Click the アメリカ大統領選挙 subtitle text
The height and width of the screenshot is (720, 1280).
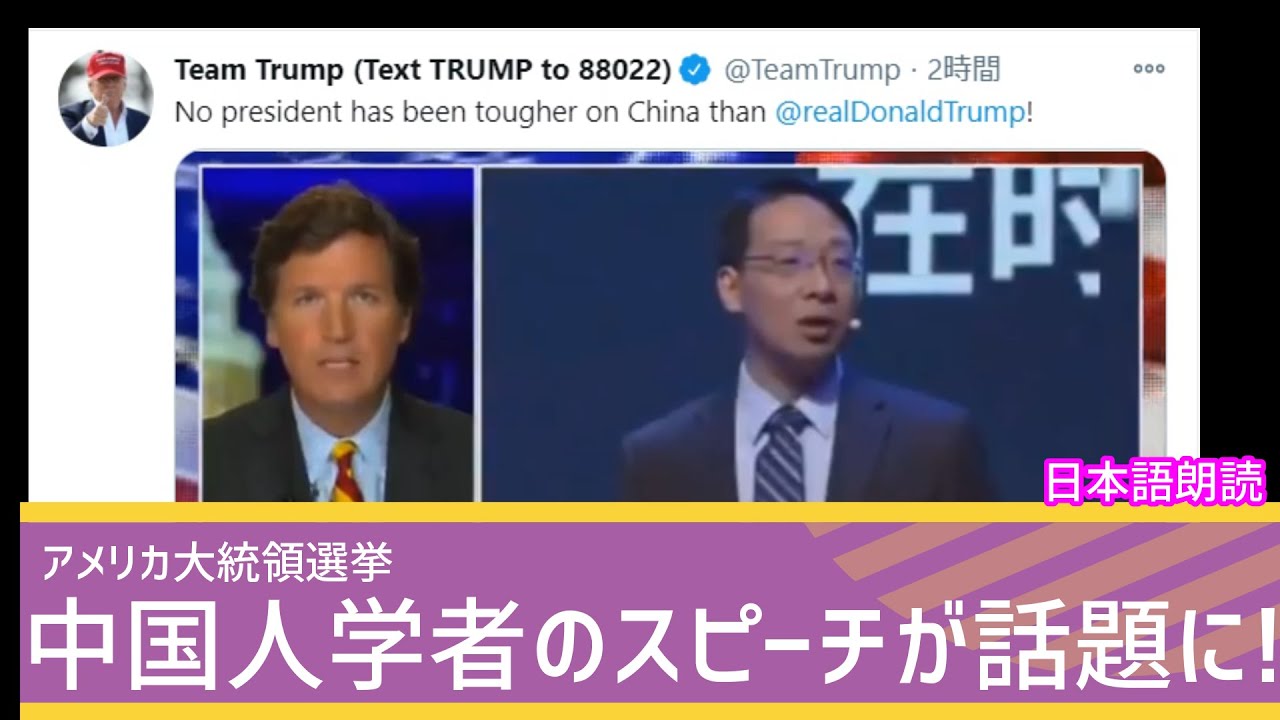pos(216,564)
